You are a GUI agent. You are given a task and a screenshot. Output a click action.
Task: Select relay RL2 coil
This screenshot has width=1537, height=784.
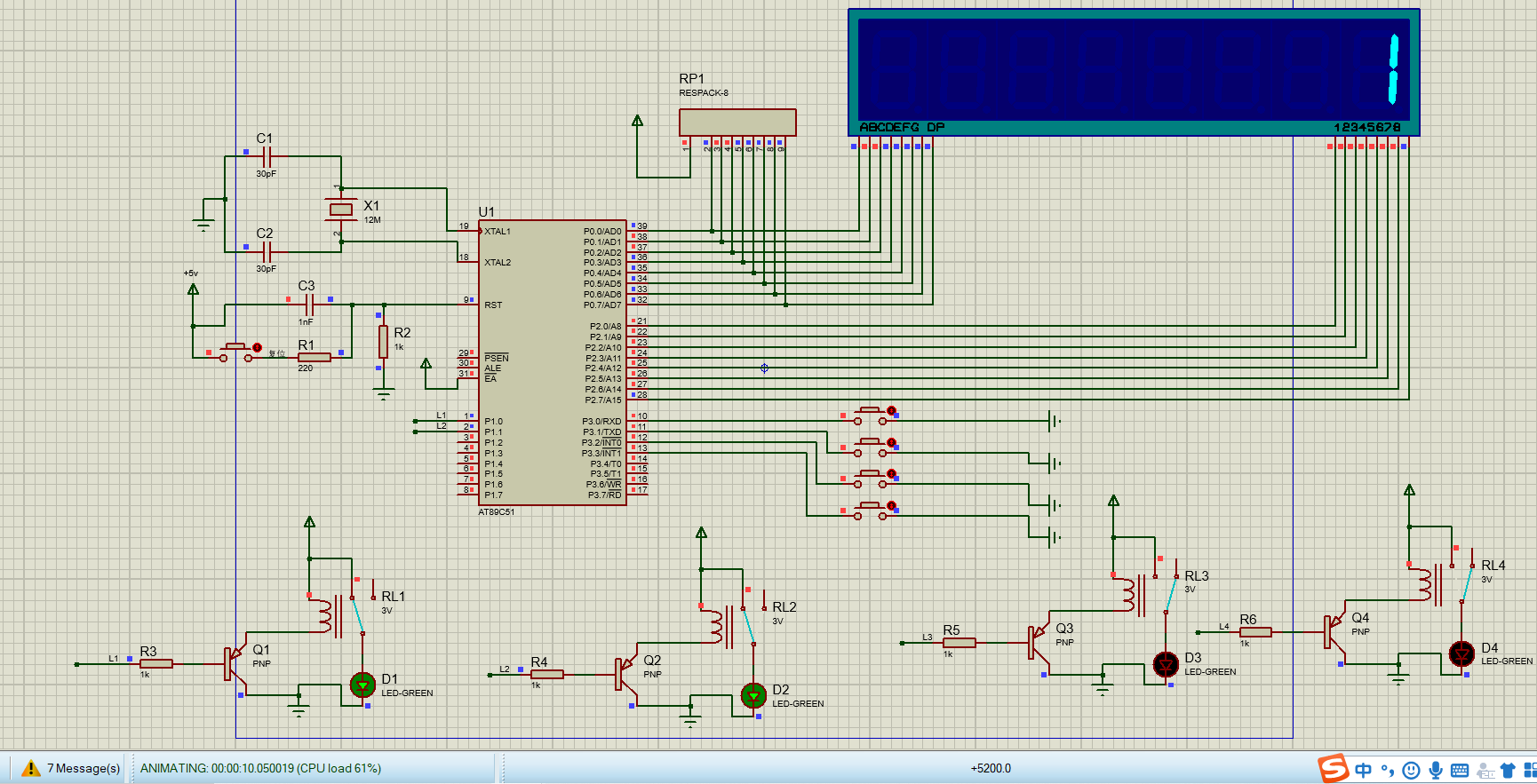click(717, 627)
